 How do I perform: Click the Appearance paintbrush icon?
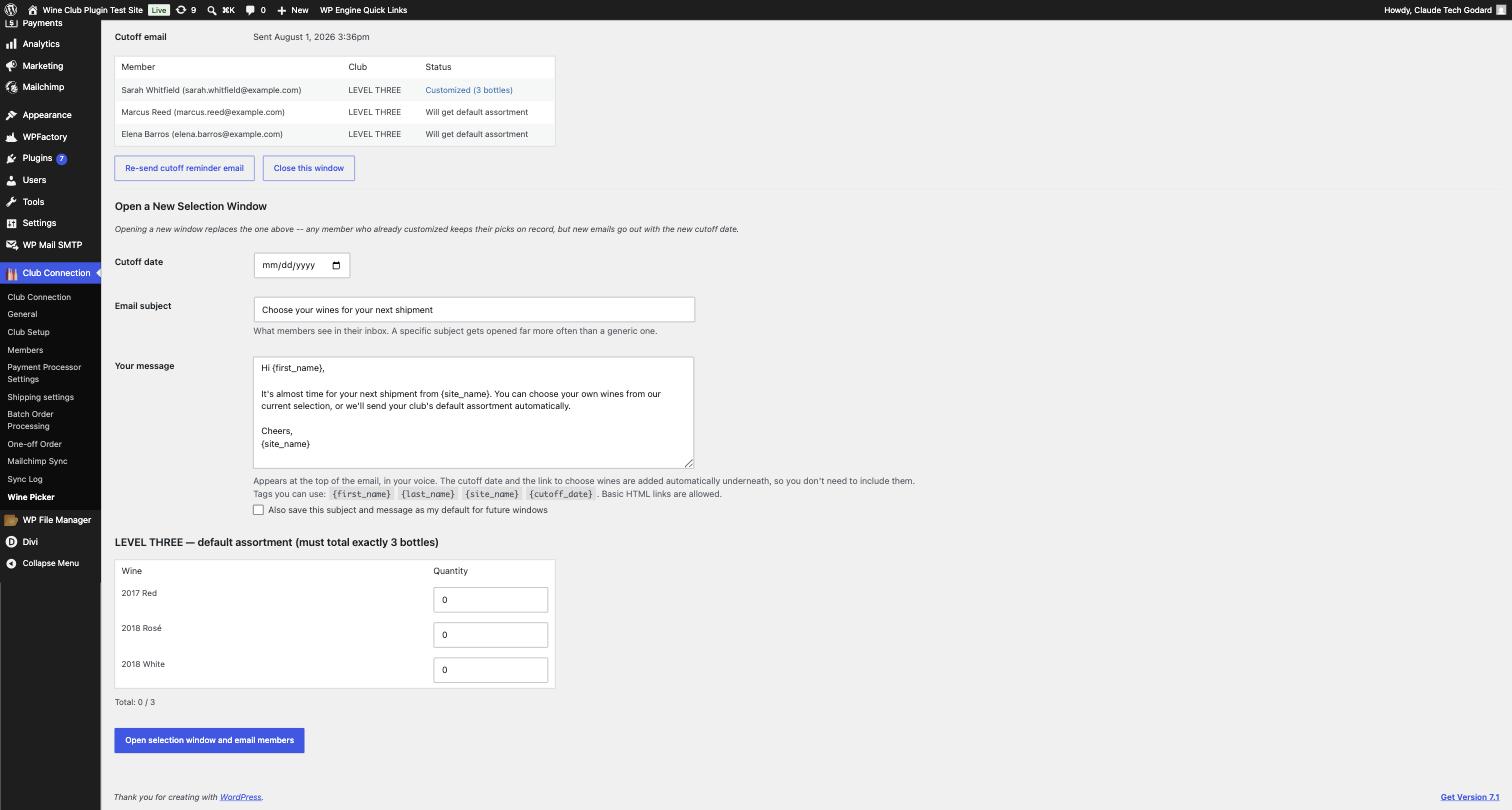[11, 115]
